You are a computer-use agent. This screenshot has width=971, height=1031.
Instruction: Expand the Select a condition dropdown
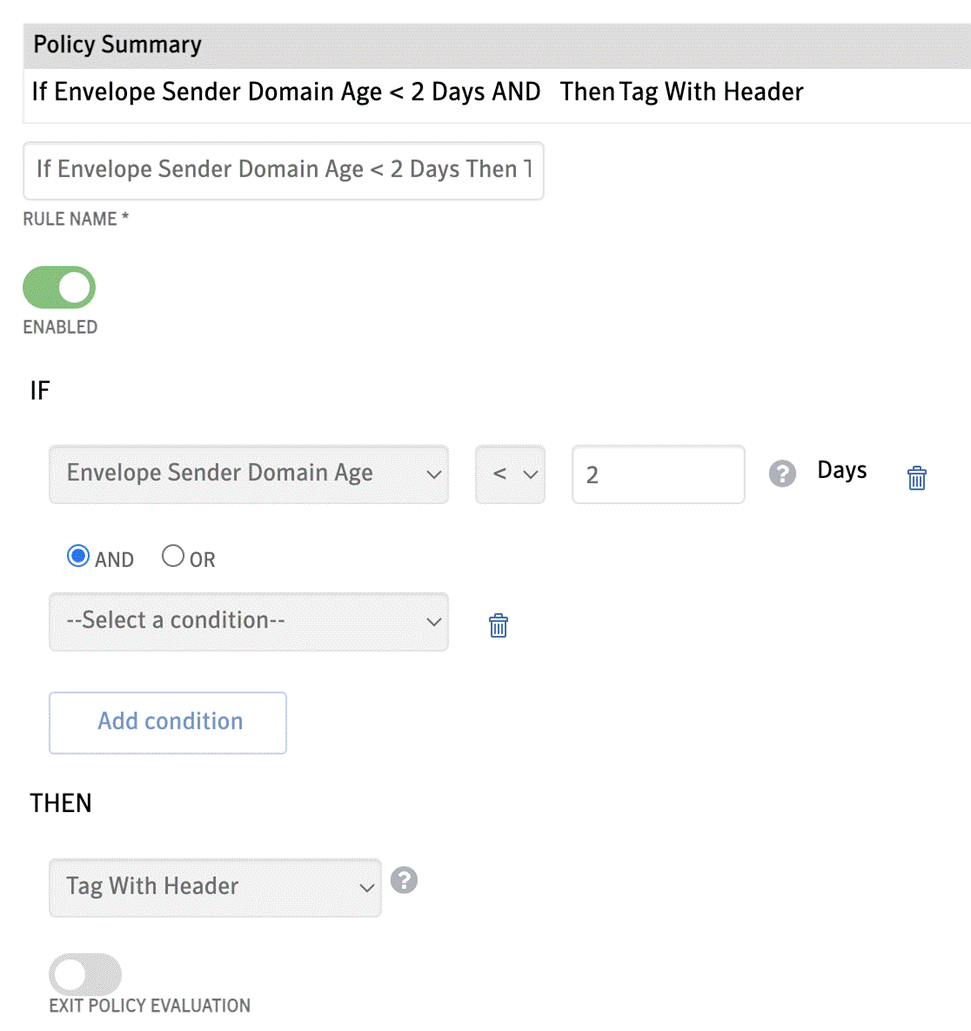(x=249, y=621)
